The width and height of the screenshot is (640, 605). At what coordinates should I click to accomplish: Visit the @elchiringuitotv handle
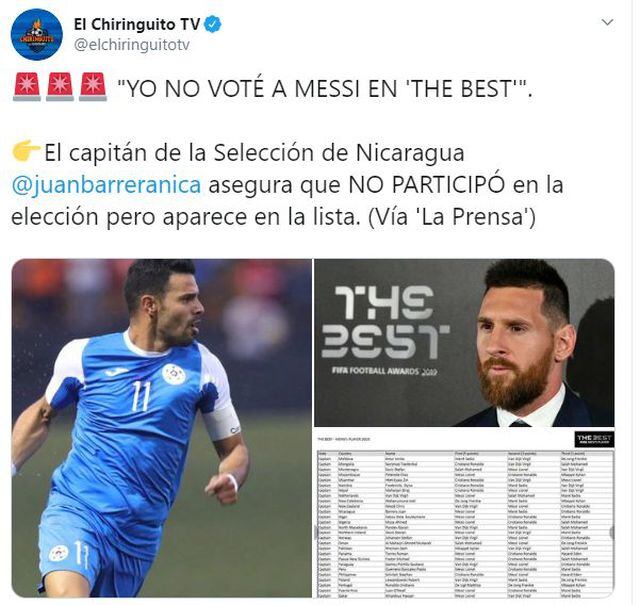pyautogui.click(x=132, y=45)
